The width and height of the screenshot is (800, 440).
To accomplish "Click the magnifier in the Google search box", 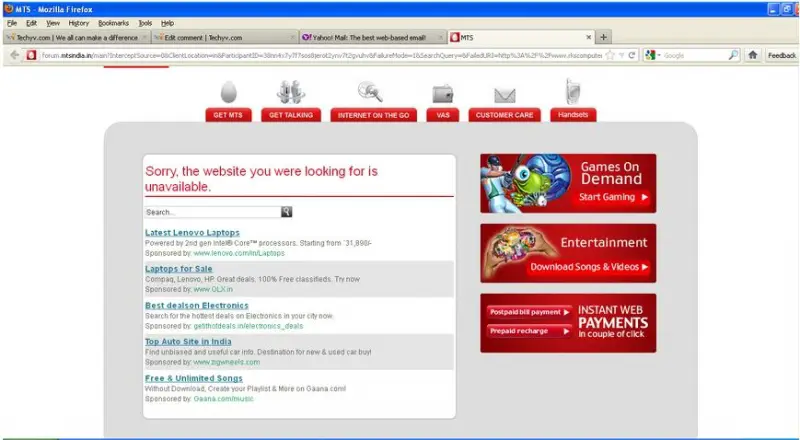I will point(733,55).
